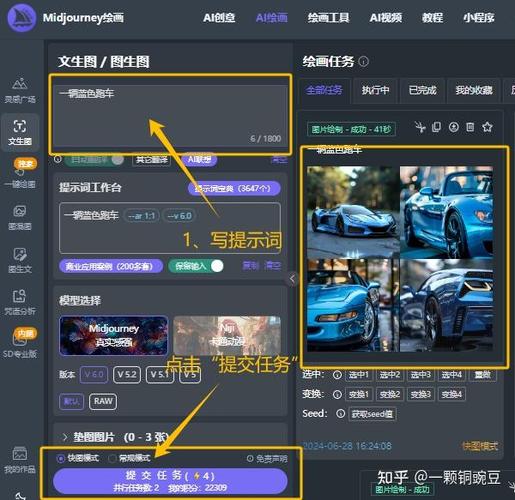Screen dimensions: 515x500
Task: Open 我的作品 gallery in the sidebar
Action: (20, 460)
